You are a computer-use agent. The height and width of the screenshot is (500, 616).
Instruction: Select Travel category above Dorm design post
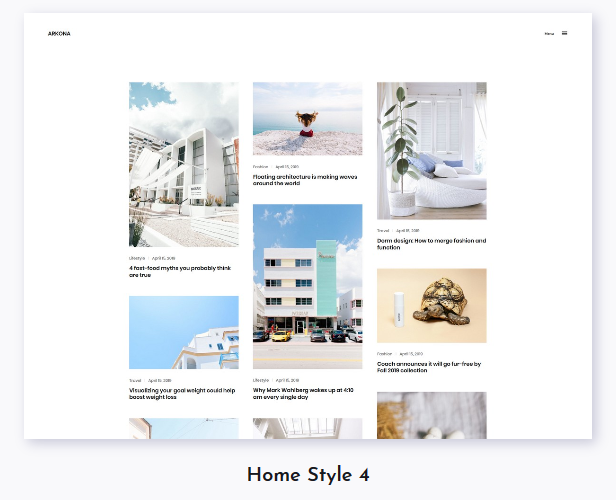pos(383,231)
